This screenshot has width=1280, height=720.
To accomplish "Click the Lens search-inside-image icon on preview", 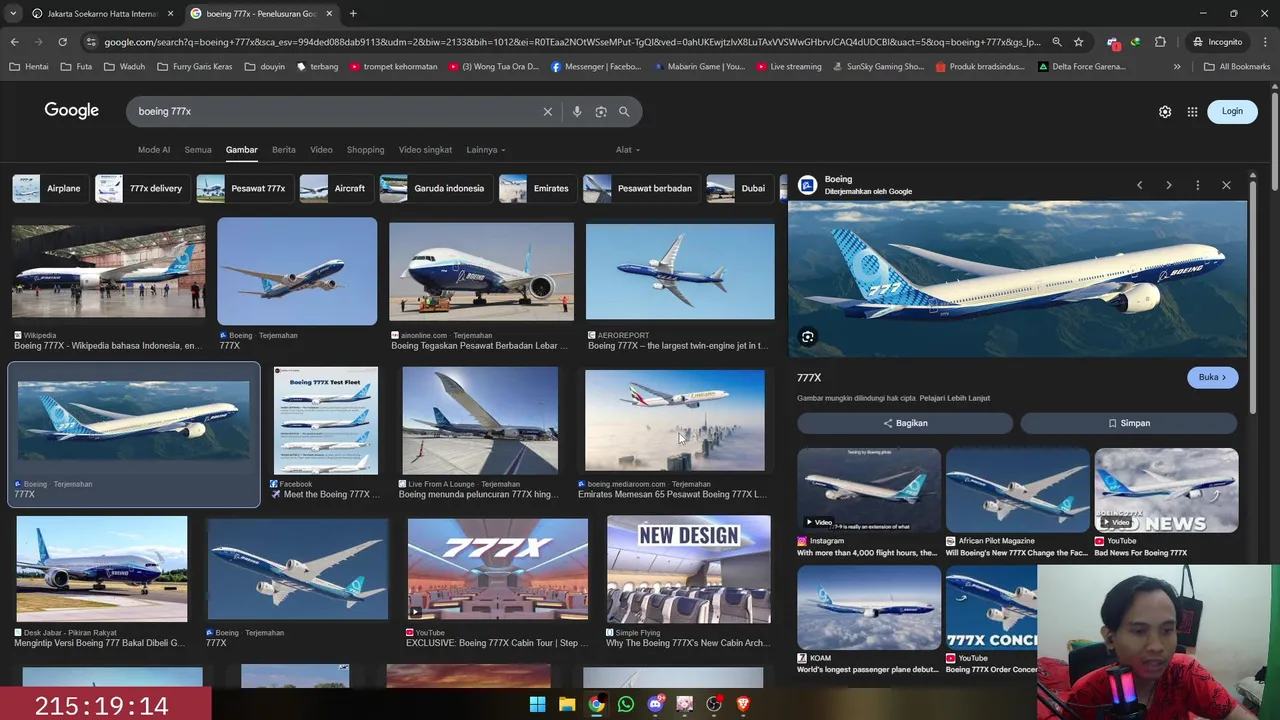I will 808,337.
